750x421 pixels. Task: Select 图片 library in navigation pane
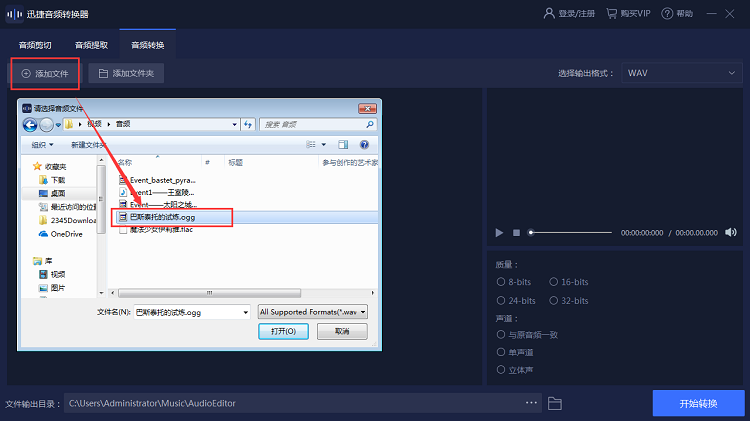(x=52, y=288)
